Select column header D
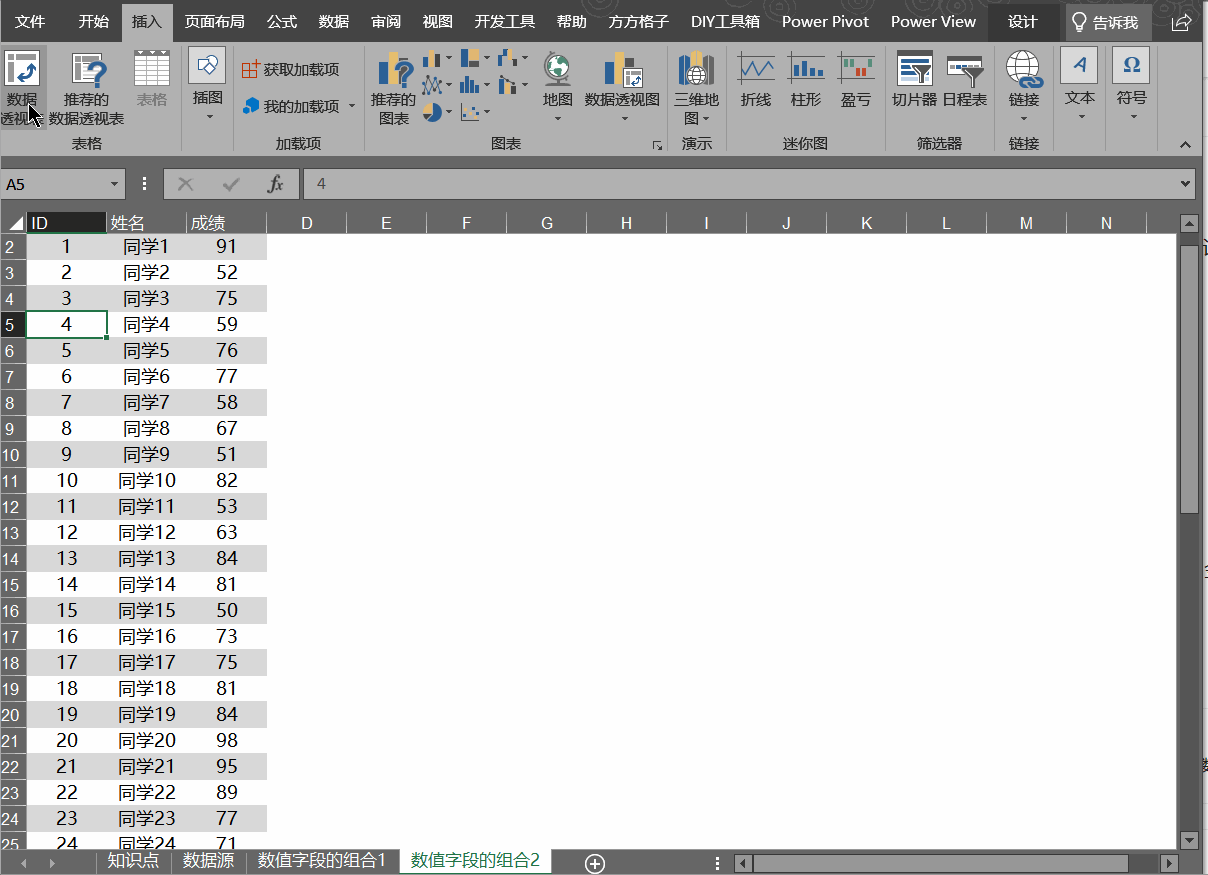1208x875 pixels. (x=306, y=223)
